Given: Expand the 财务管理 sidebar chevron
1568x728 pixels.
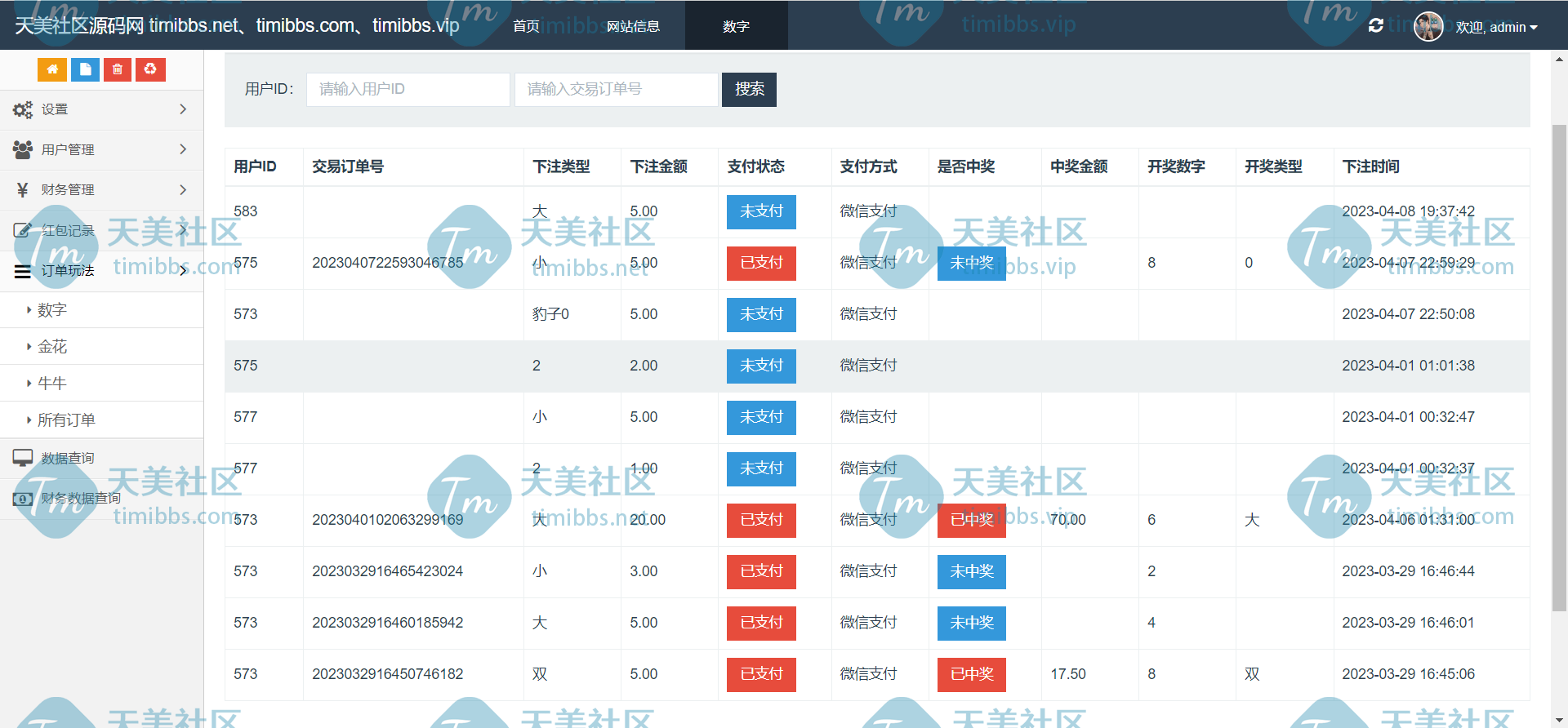Looking at the screenshot, I should pos(183,189).
